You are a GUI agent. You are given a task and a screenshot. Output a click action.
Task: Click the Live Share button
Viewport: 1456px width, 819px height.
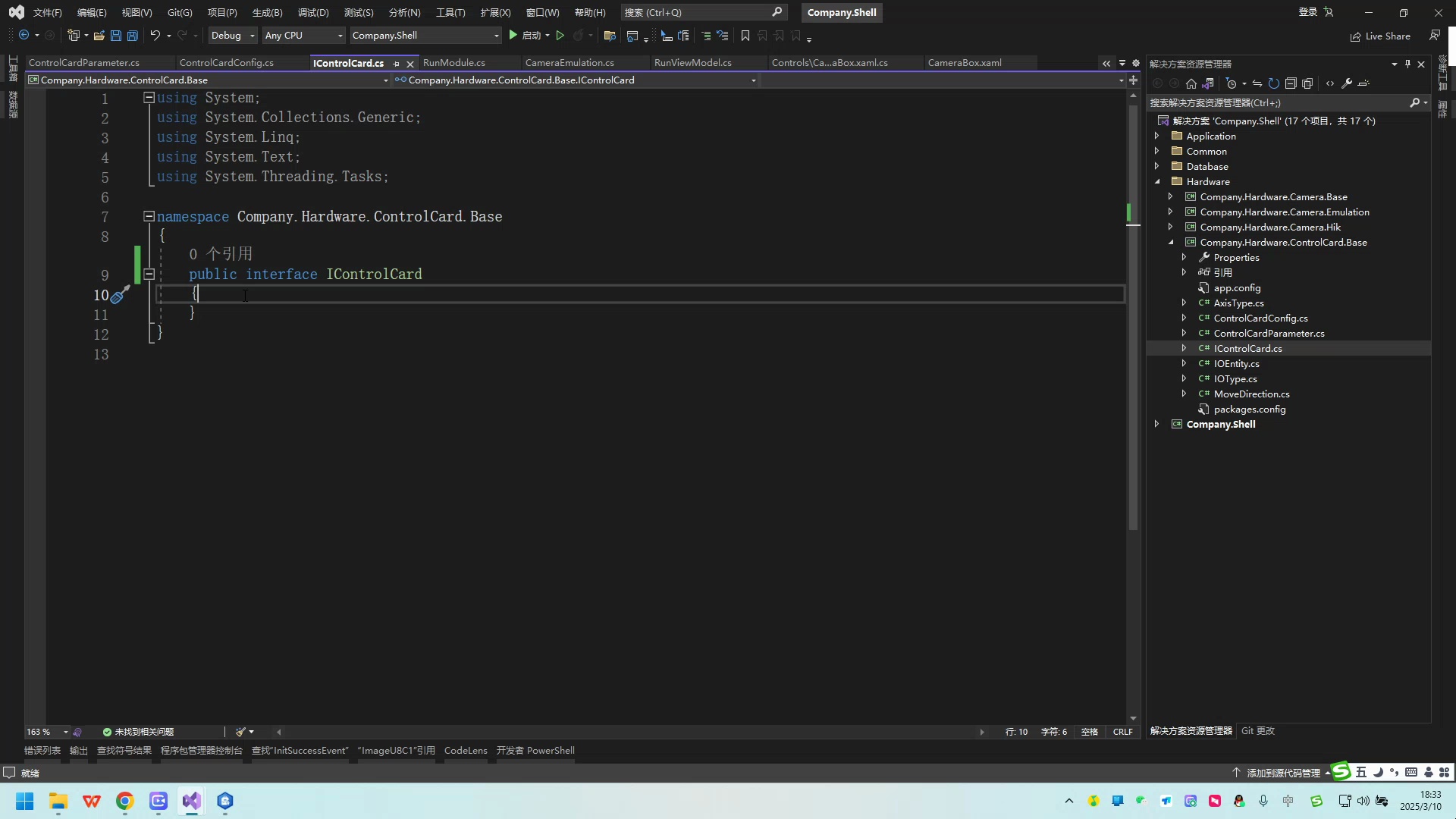tap(1380, 36)
